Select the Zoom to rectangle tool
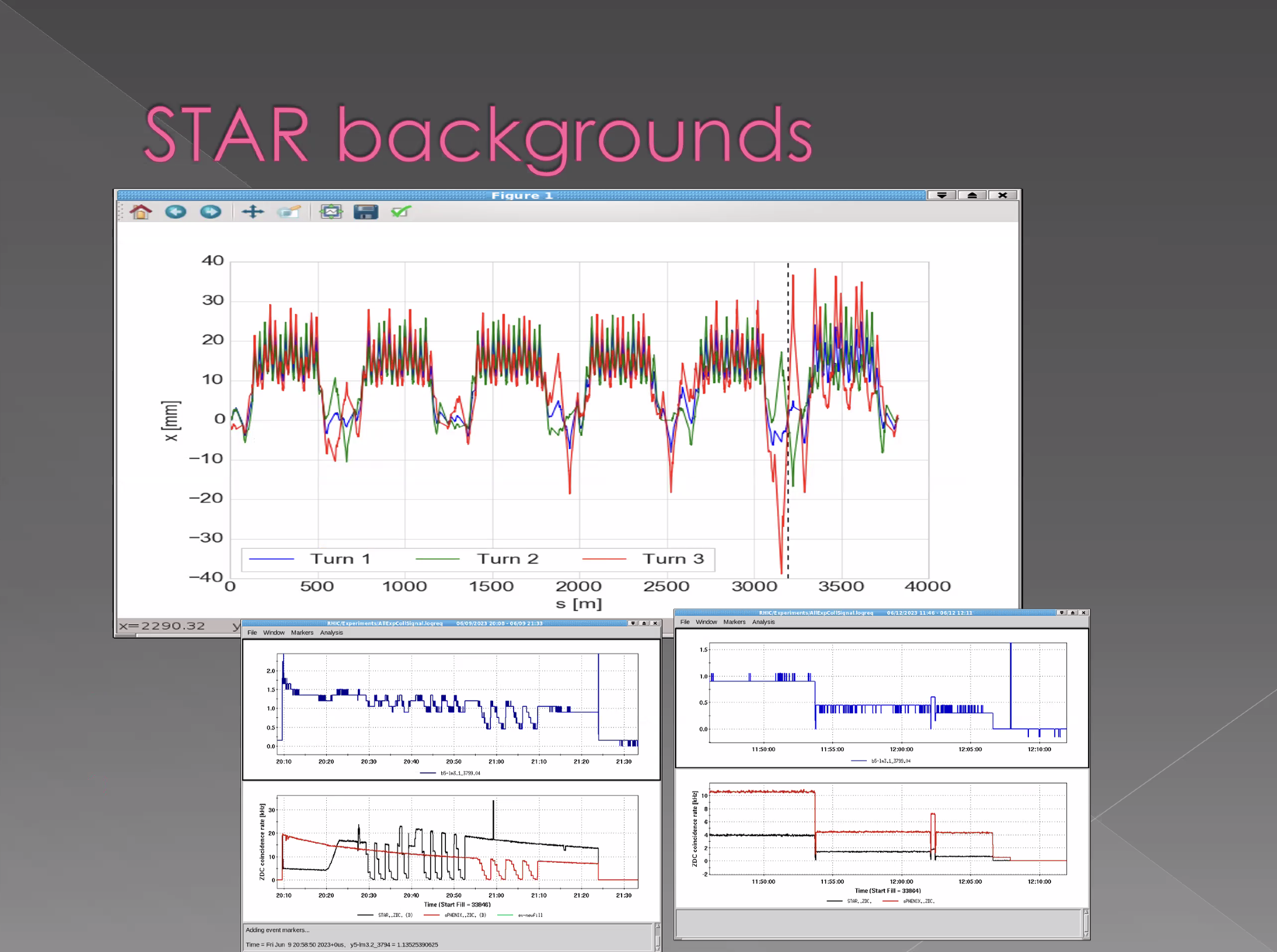The width and height of the screenshot is (1277, 952). (x=288, y=212)
